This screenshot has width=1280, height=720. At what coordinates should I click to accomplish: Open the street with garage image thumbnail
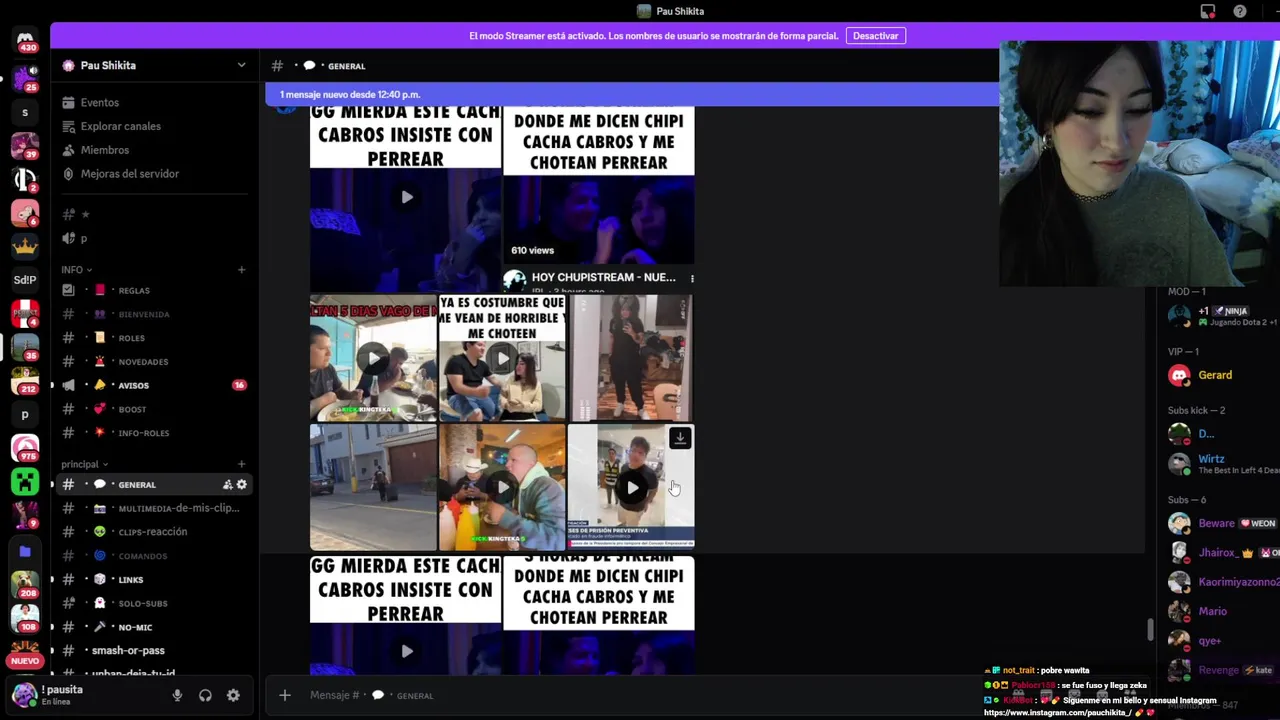[x=373, y=487]
